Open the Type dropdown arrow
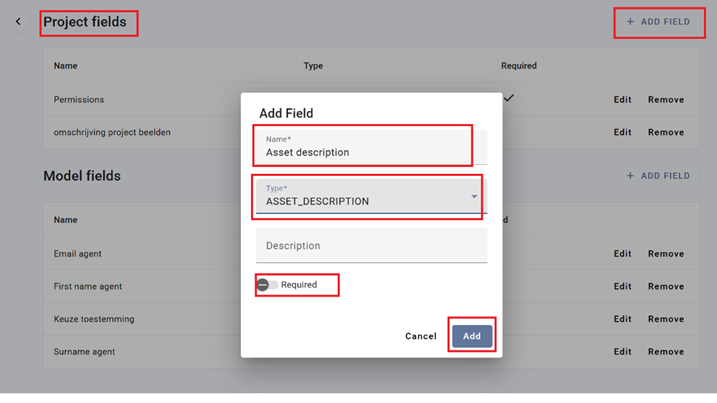717x403 pixels. [474, 196]
